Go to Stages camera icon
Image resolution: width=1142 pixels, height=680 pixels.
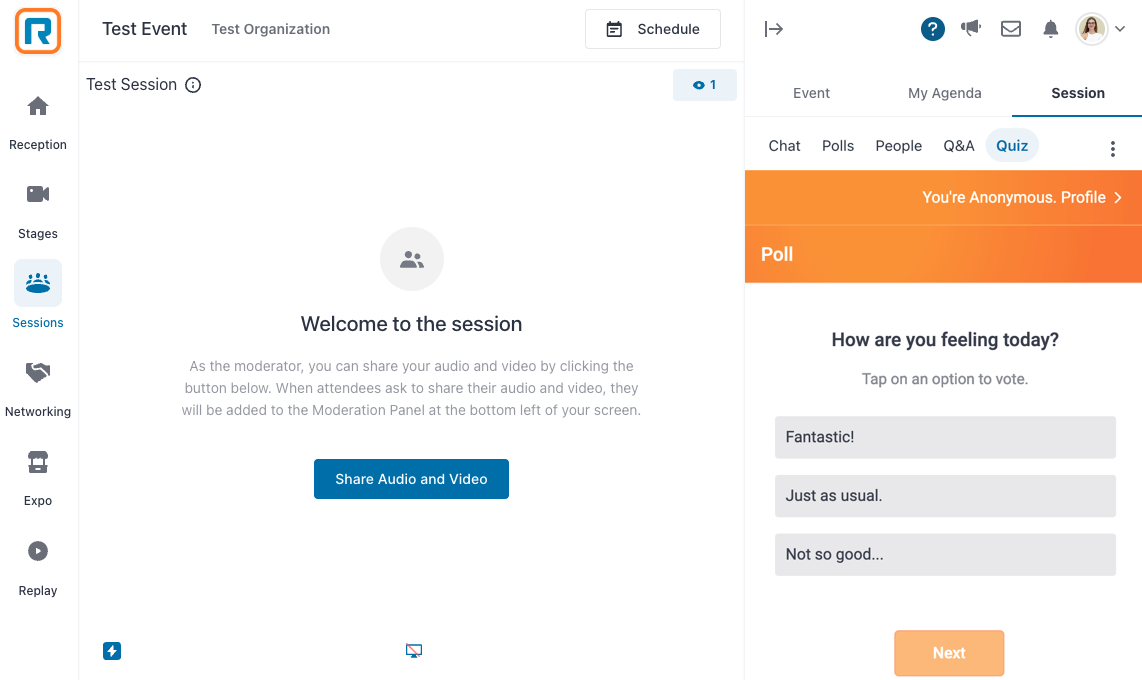pyautogui.click(x=38, y=194)
